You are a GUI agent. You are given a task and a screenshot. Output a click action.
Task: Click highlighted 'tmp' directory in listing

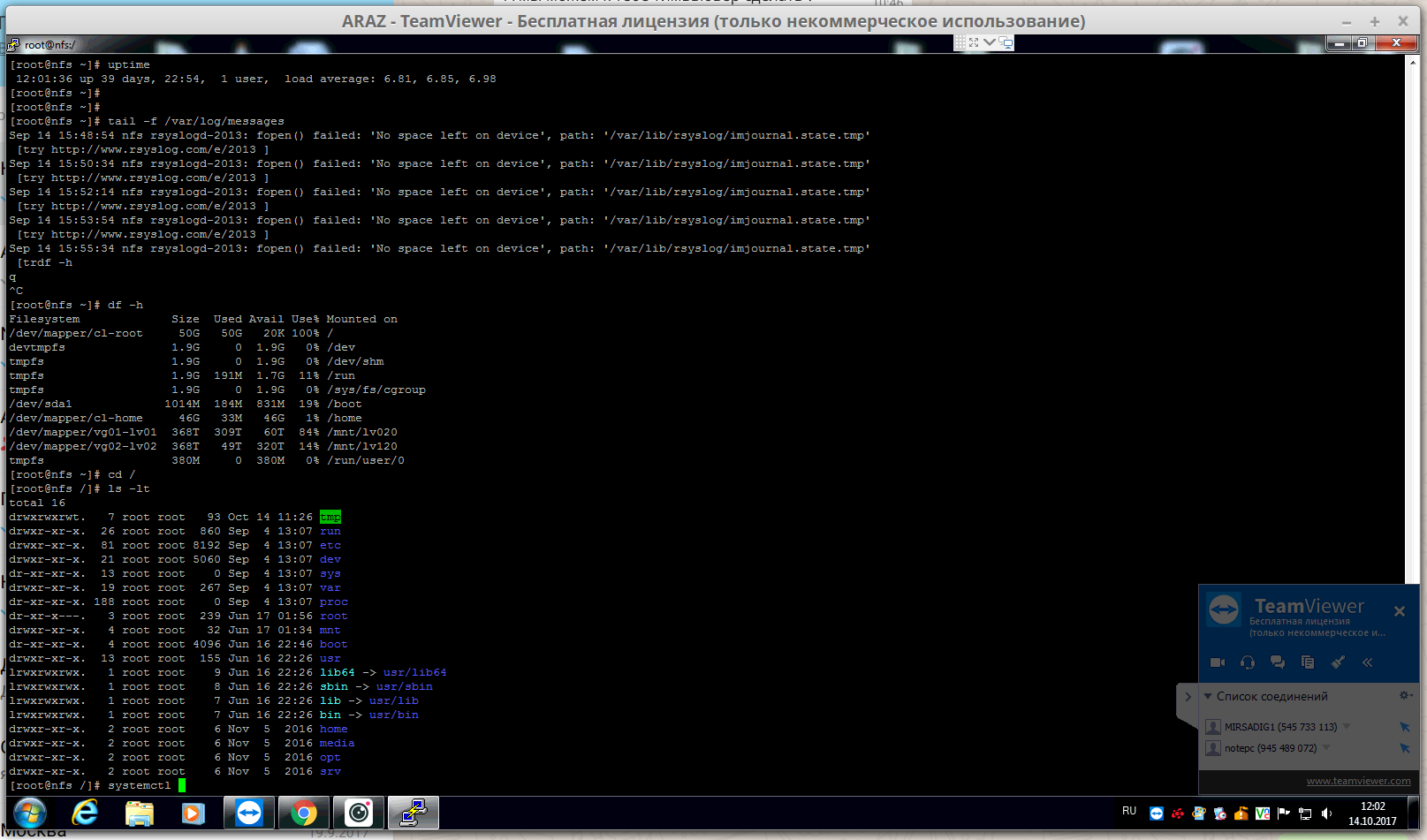[330, 517]
